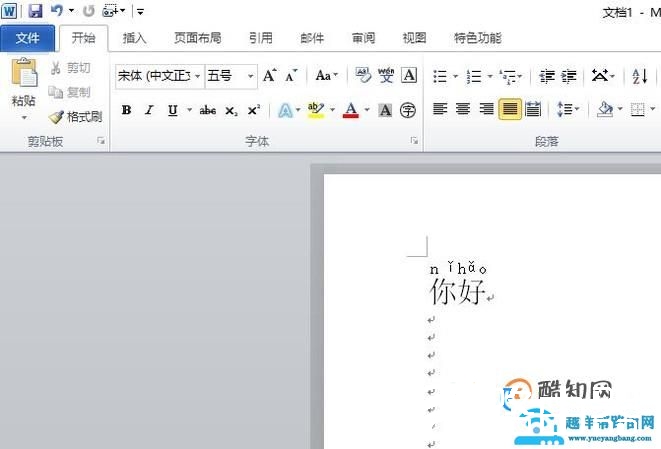
Task: Open the Change Case Aa menu
Action: click(327, 76)
